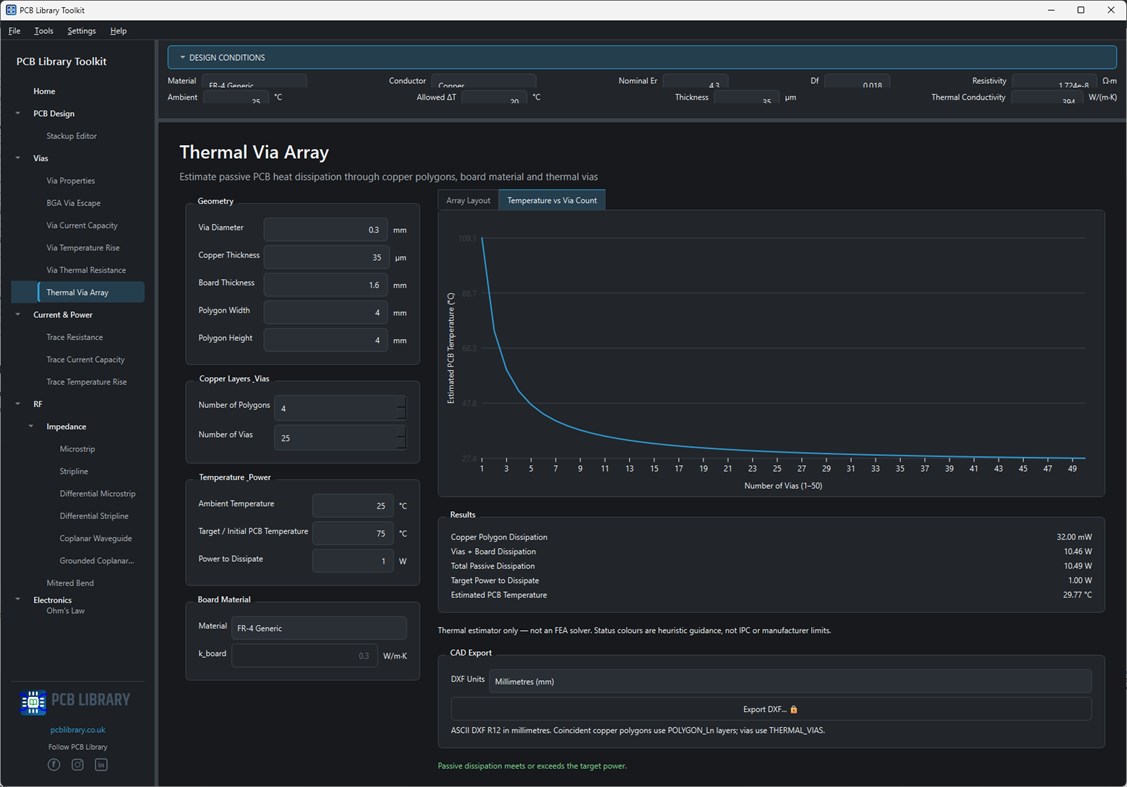The height and width of the screenshot is (787, 1127).
Task: Click the PCB Library chip logo
Action: pos(33,701)
